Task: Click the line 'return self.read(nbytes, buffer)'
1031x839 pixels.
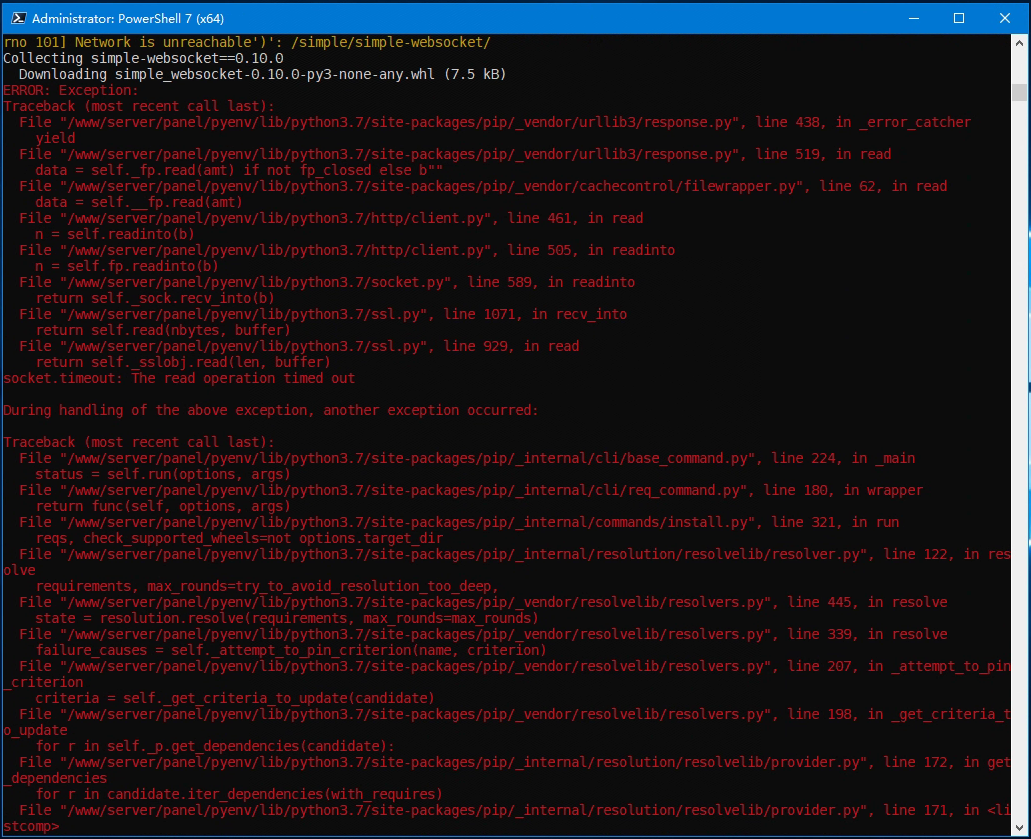Action: pos(162,330)
